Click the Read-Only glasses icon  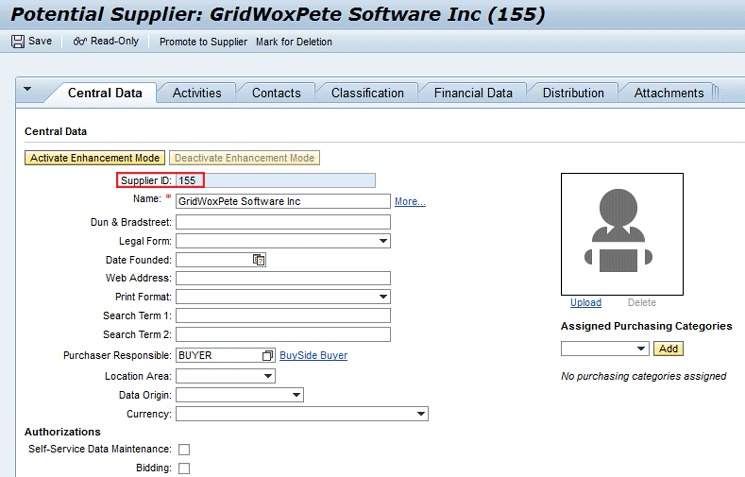click(80, 41)
